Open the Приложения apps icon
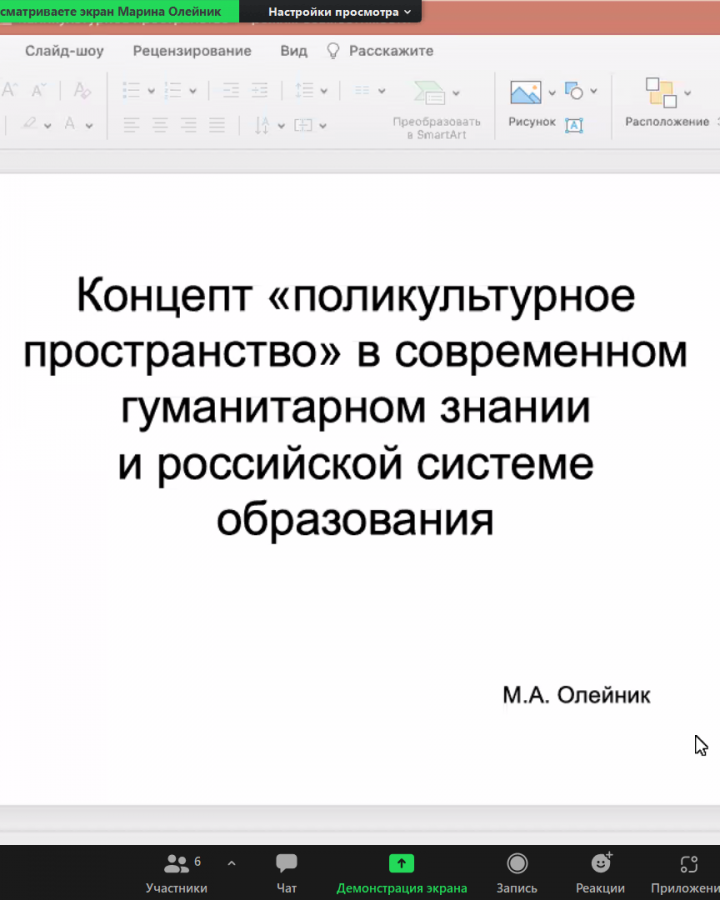The height and width of the screenshot is (900, 720). tap(688, 872)
